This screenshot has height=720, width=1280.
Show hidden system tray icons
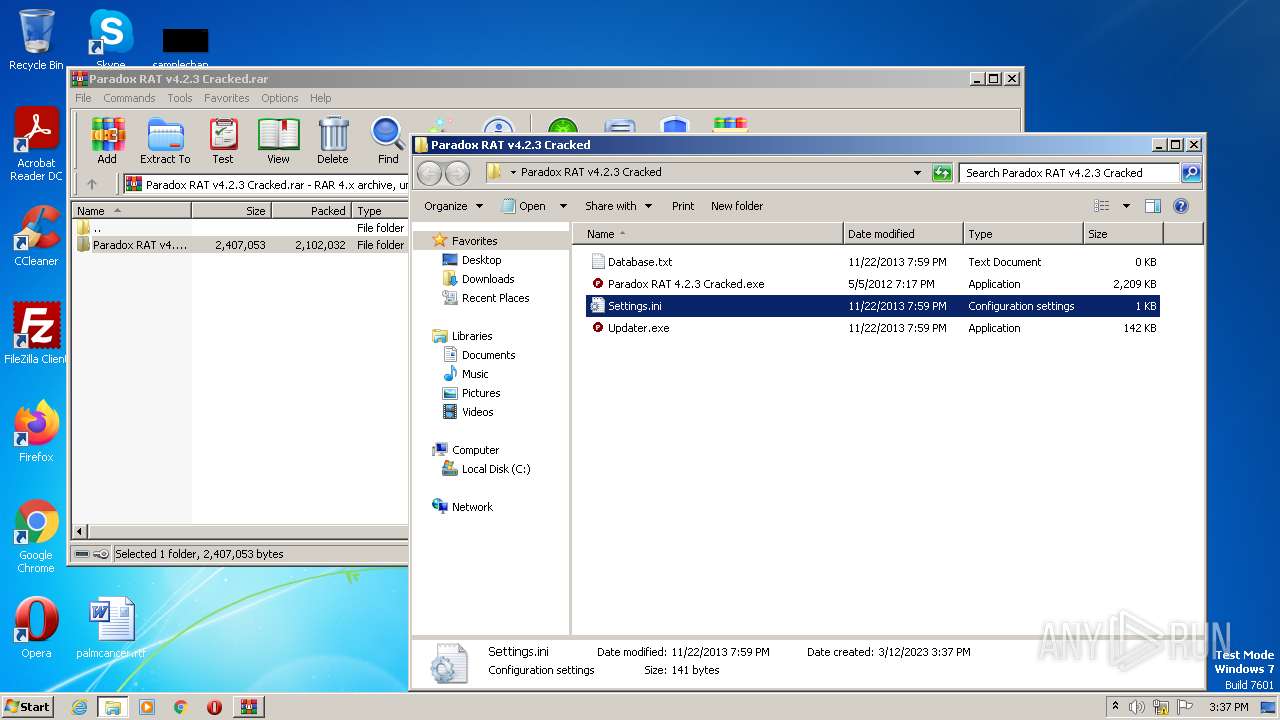click(x=1115, y=707)
